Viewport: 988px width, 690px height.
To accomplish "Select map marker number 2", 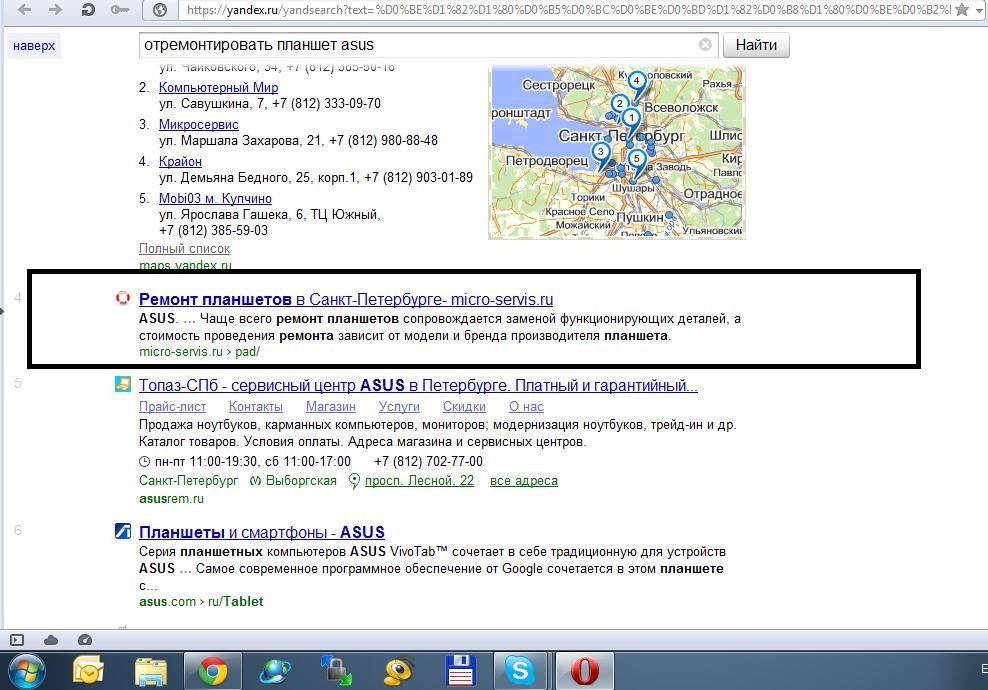I will click(x=619, y=104).
